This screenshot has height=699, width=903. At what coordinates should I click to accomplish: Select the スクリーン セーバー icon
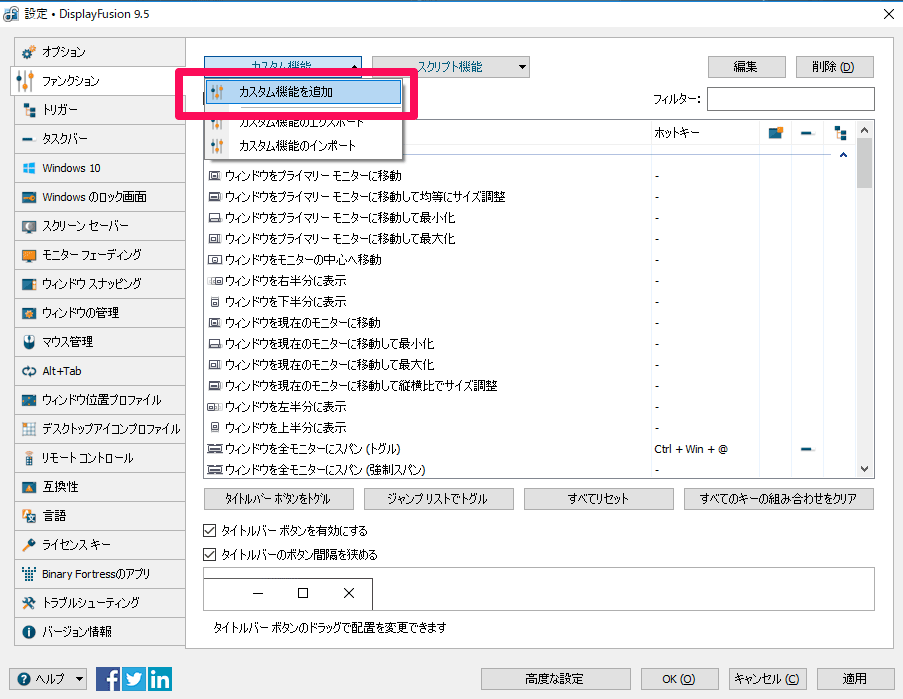coord(29,226)
